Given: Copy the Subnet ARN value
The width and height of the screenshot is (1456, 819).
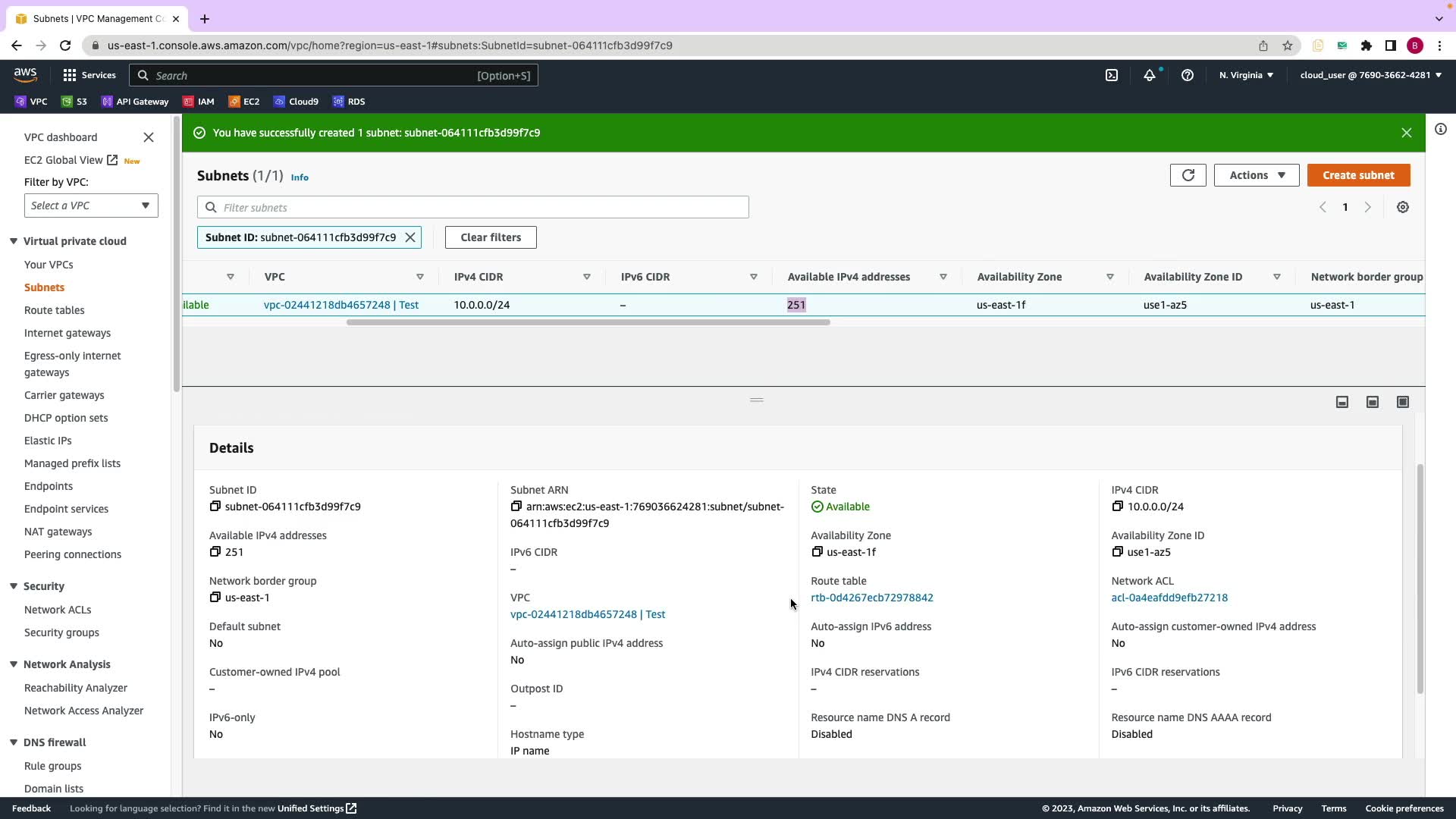Looking at the screenshot, I should click(516, 507).
